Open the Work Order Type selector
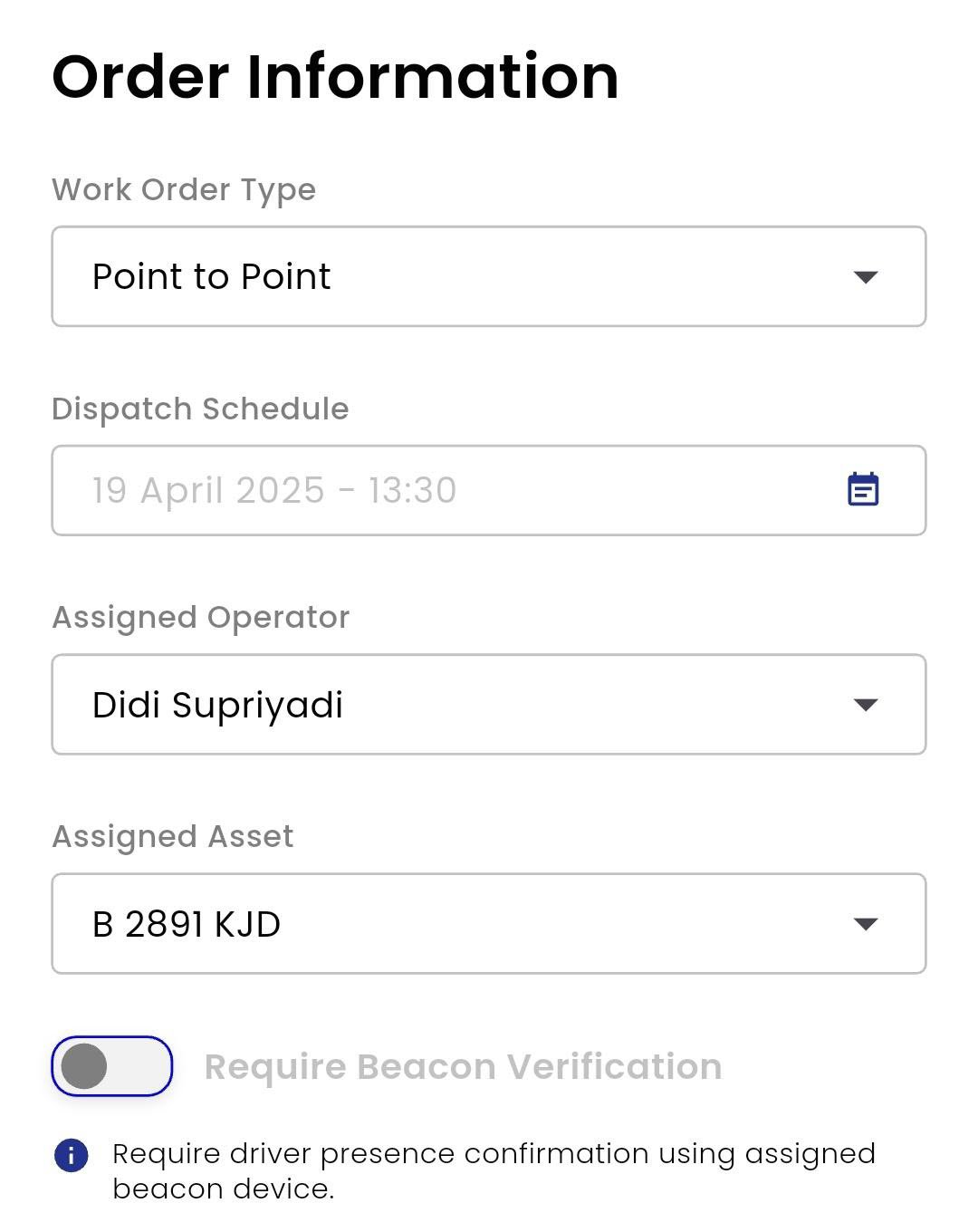Image resolution: width=978 pixels, height=1232 pixels. [x=489, y=276]
